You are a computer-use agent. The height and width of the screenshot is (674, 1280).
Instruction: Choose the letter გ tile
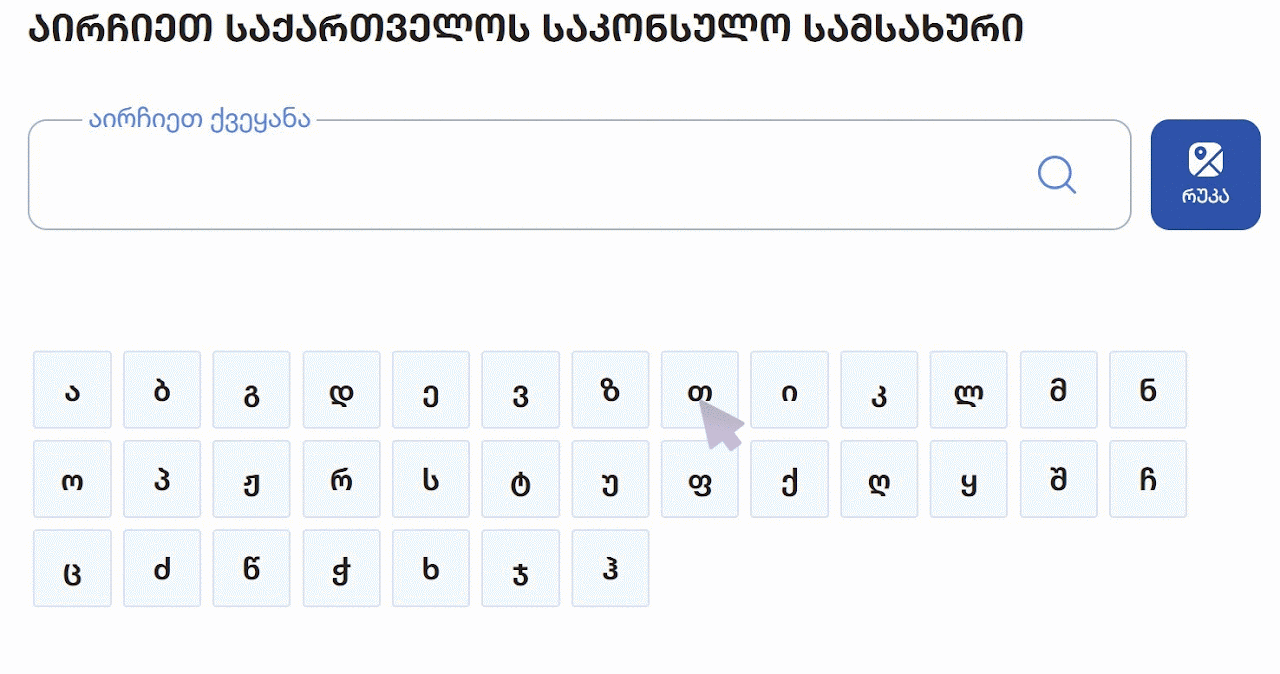tap(252, 390)
